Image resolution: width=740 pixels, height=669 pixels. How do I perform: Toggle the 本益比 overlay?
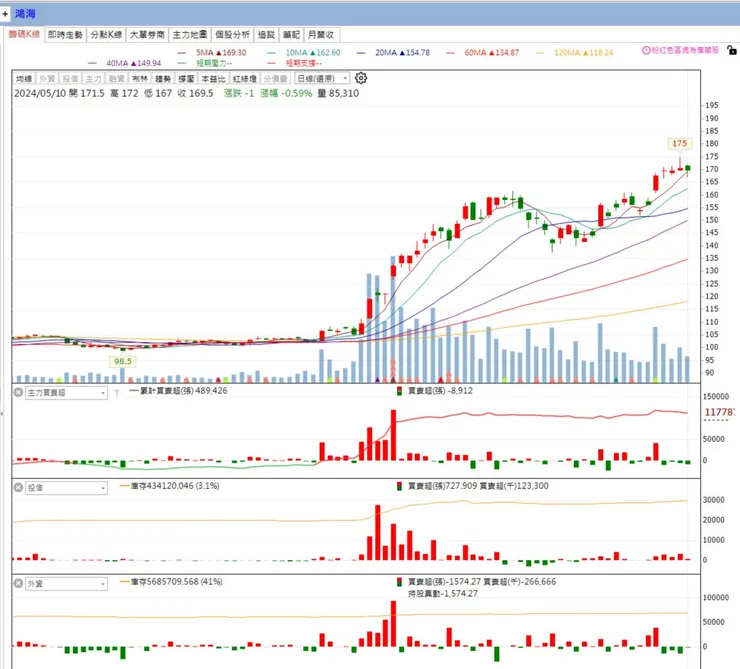click(x=213, y=78)
